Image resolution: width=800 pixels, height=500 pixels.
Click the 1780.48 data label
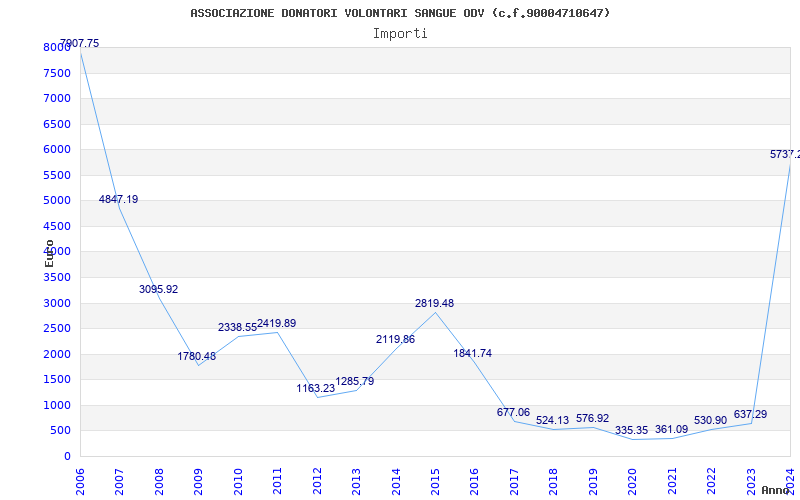click(197, 357)
